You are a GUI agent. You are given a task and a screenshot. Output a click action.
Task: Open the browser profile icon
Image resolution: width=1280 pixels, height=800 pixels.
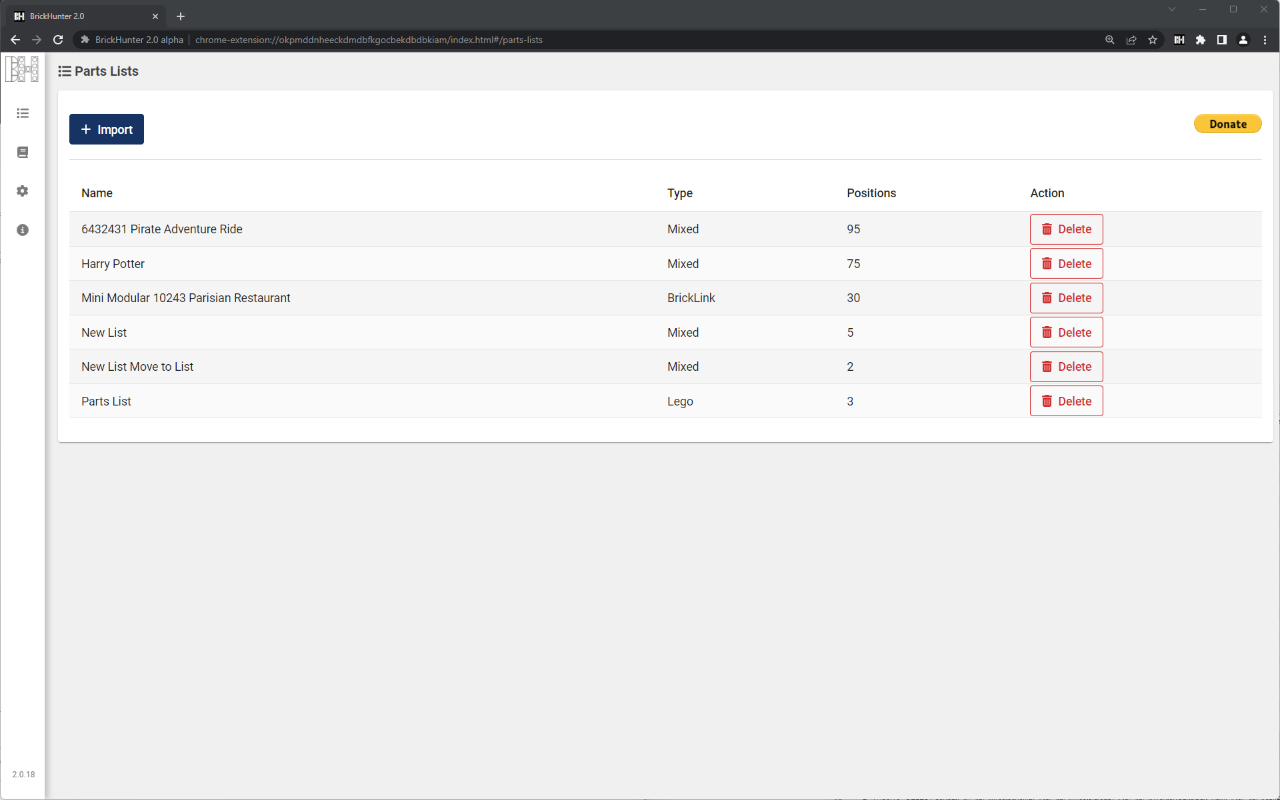pos(1243,40)
